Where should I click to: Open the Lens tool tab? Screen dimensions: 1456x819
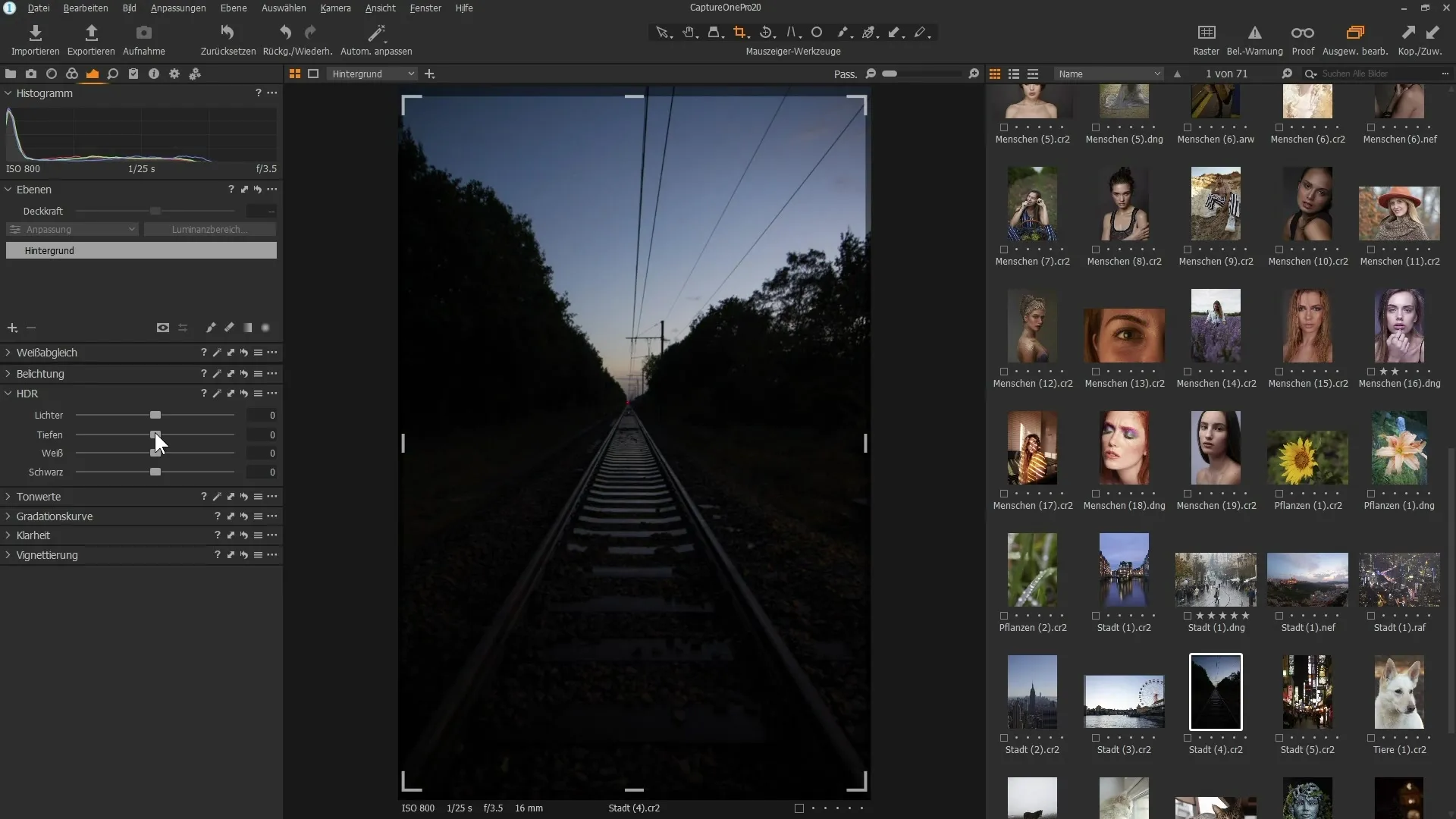(52, 74)
